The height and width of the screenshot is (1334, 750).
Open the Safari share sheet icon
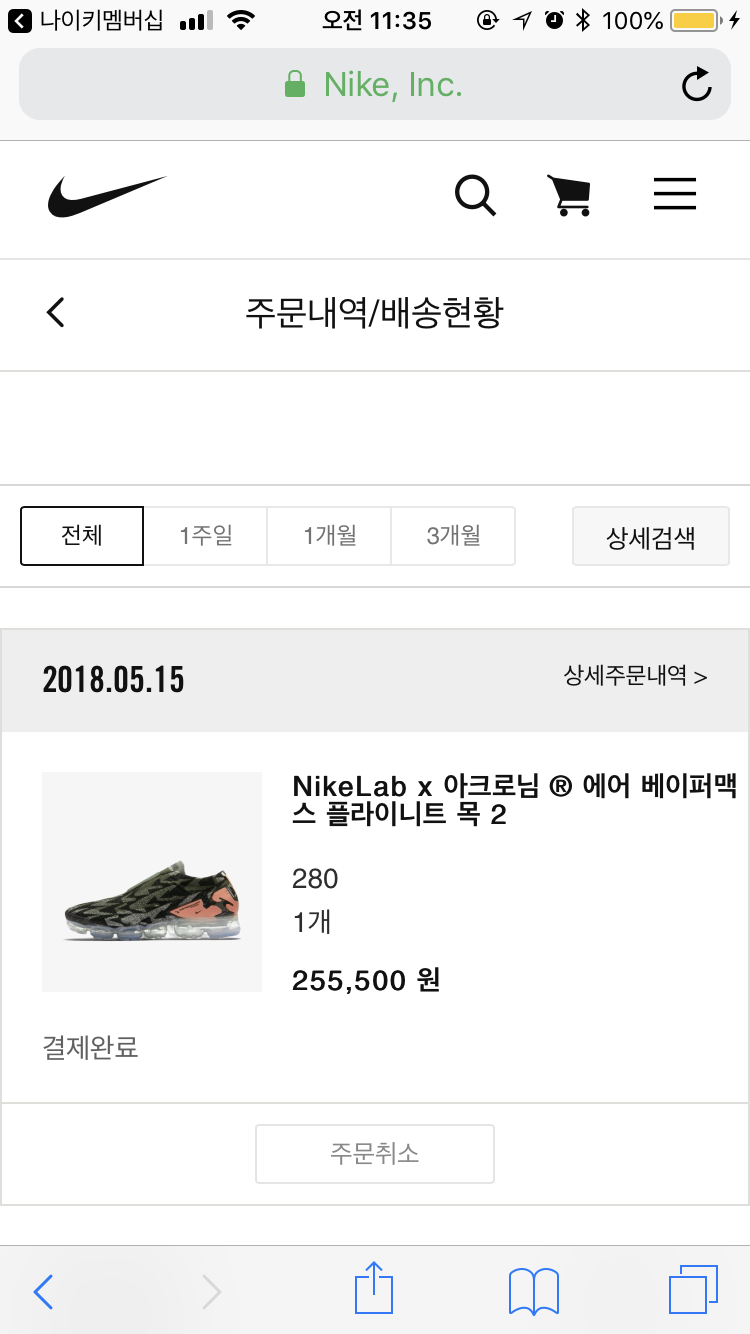pos(374,1289)
